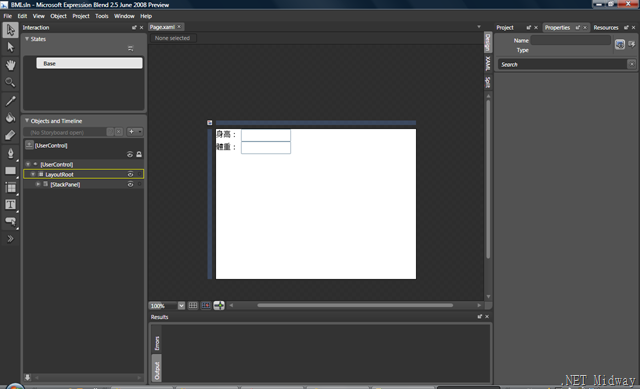Expand the StackPanel tree node
640x389 pixels.
point(38,184)
